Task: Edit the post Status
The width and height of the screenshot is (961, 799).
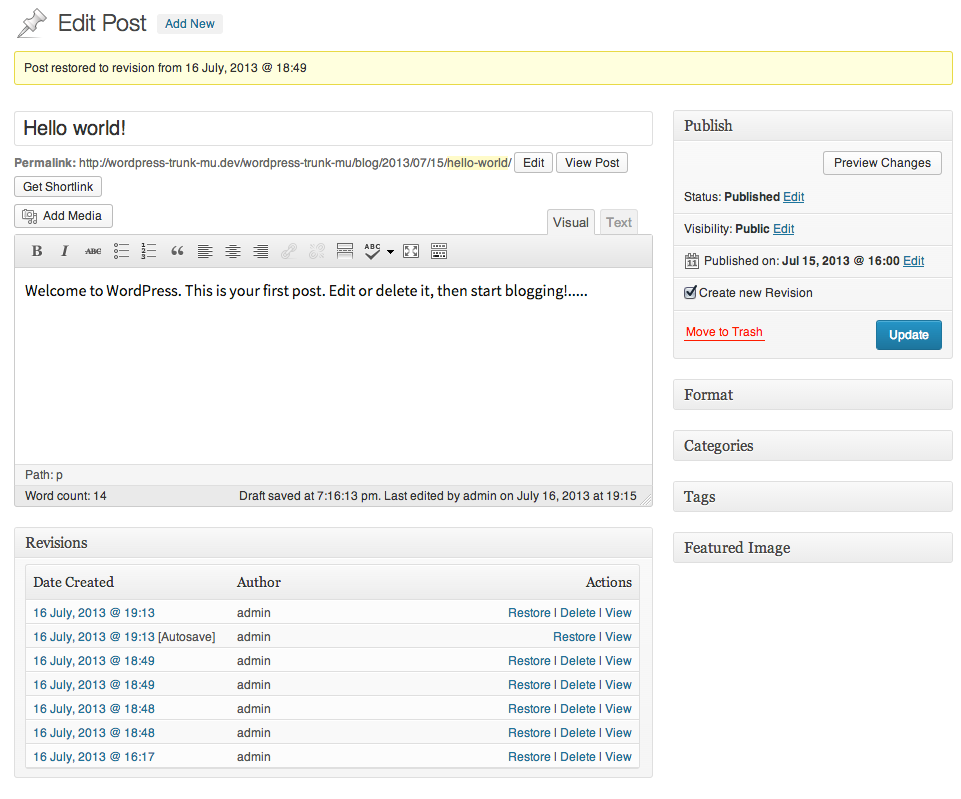Action: pyautogui.click(x=793, y=197)
